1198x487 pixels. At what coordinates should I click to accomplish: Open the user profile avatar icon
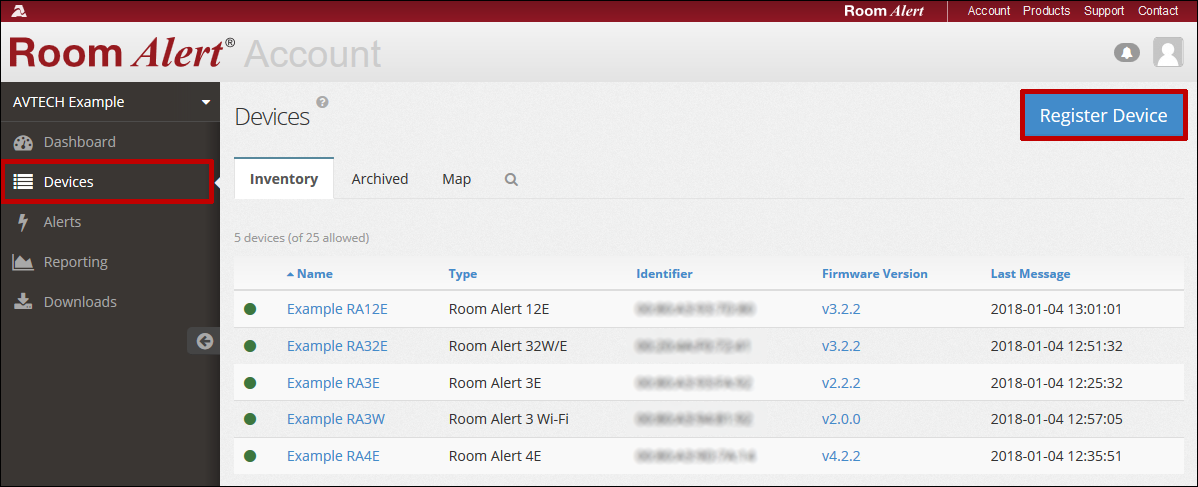point(1168,52)
